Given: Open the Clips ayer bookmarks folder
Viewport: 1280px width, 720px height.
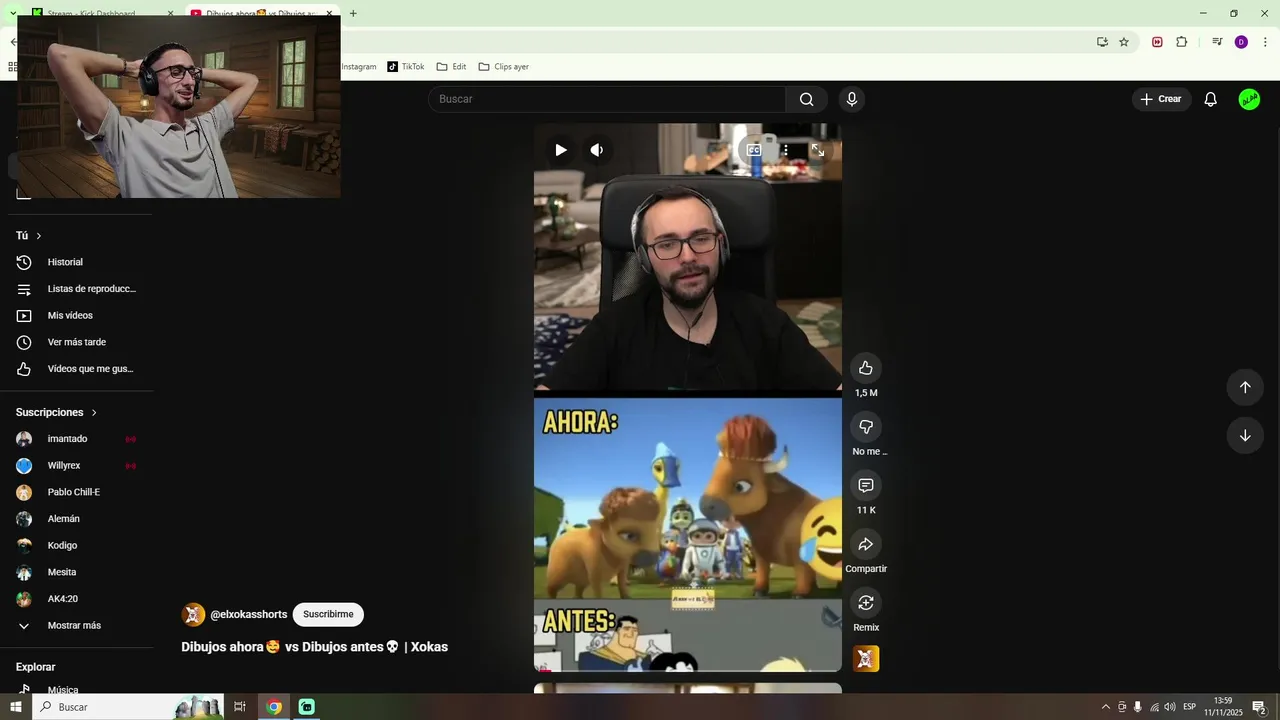Looking at the screenshot, I should coord(503,67).
